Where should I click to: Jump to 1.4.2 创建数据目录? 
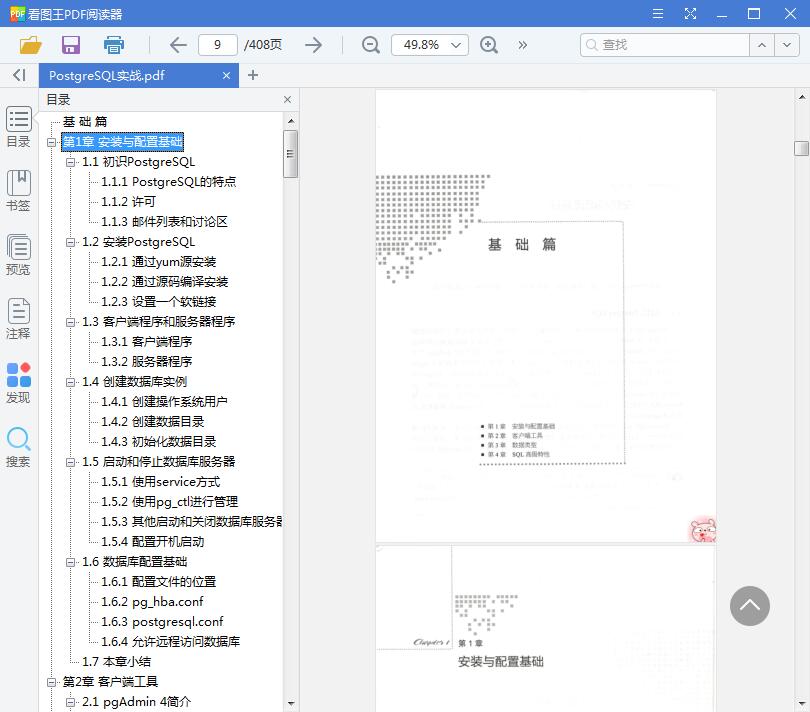pos(153,422)
